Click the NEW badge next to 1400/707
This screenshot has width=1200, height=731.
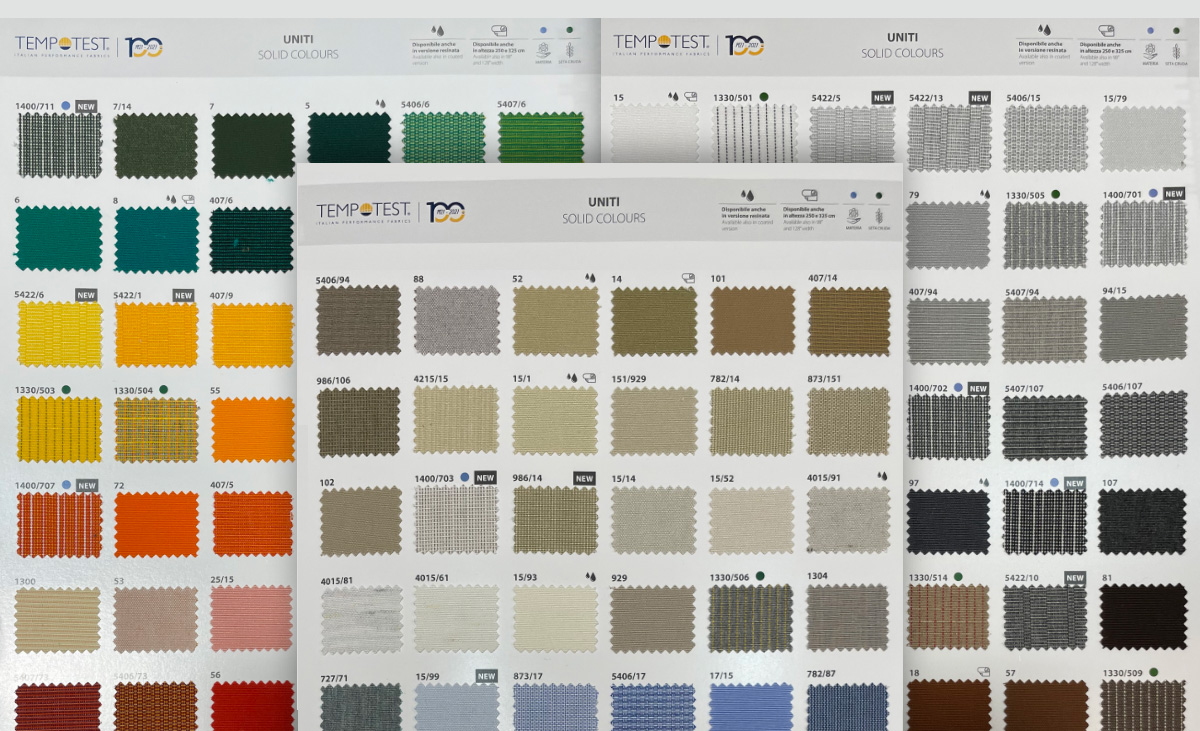pyautogui.click(x=87, y=485)
